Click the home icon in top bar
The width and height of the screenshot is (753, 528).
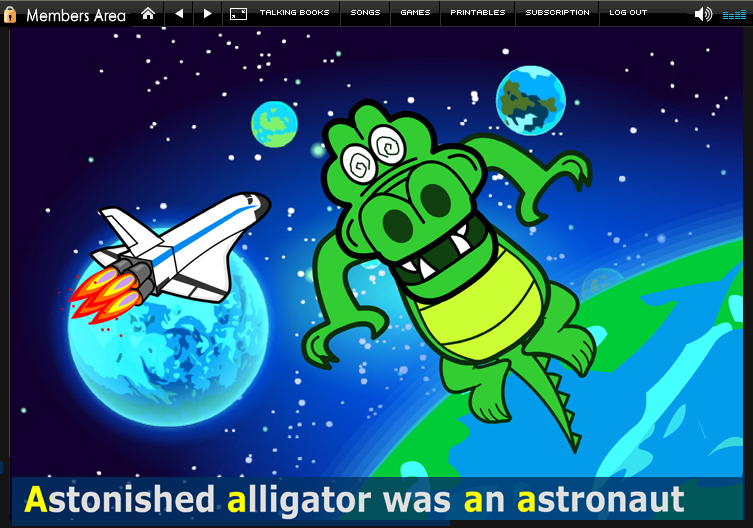[x=148, y=13]
